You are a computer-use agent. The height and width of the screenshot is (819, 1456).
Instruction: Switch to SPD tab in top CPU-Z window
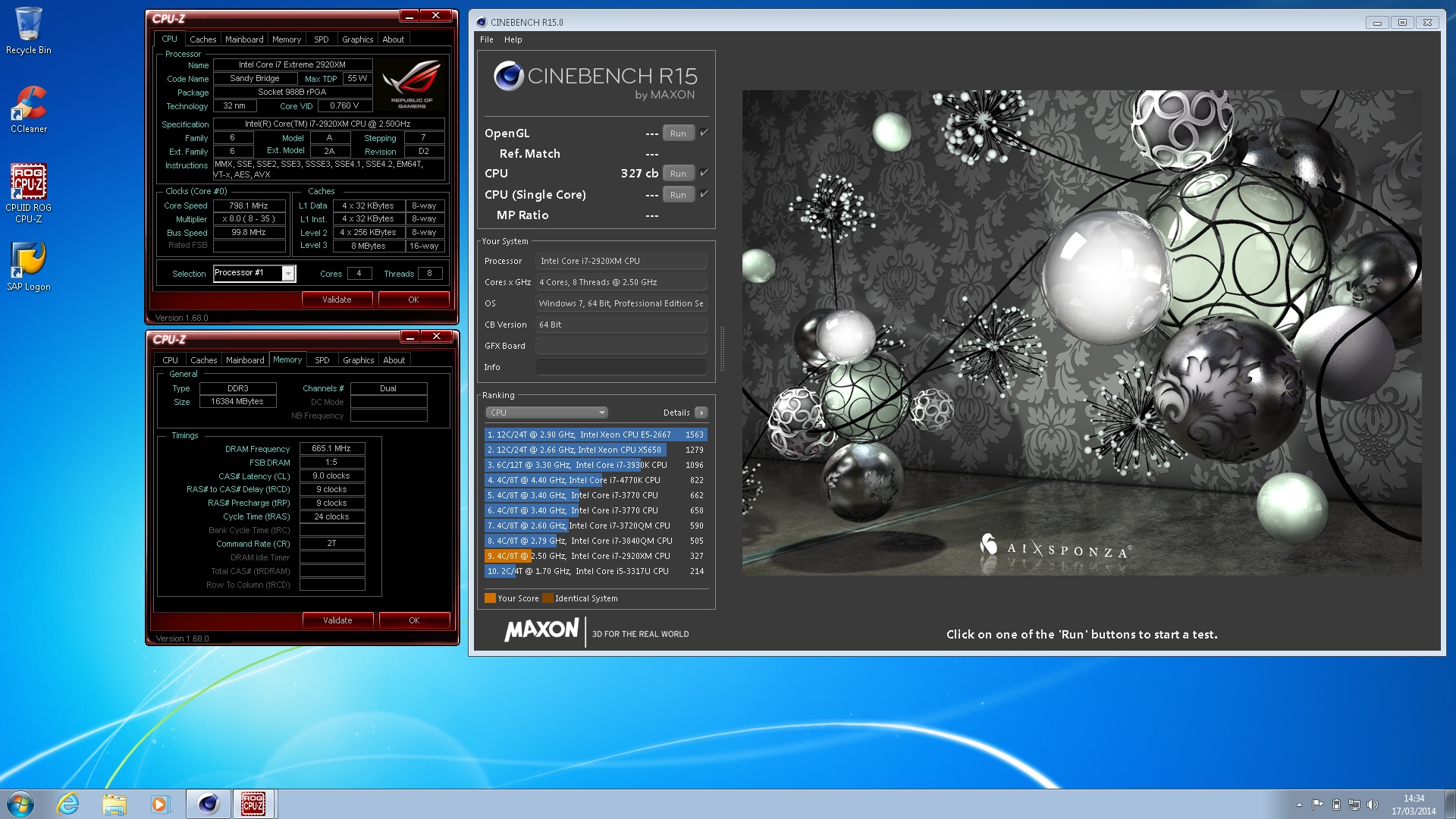322,39
